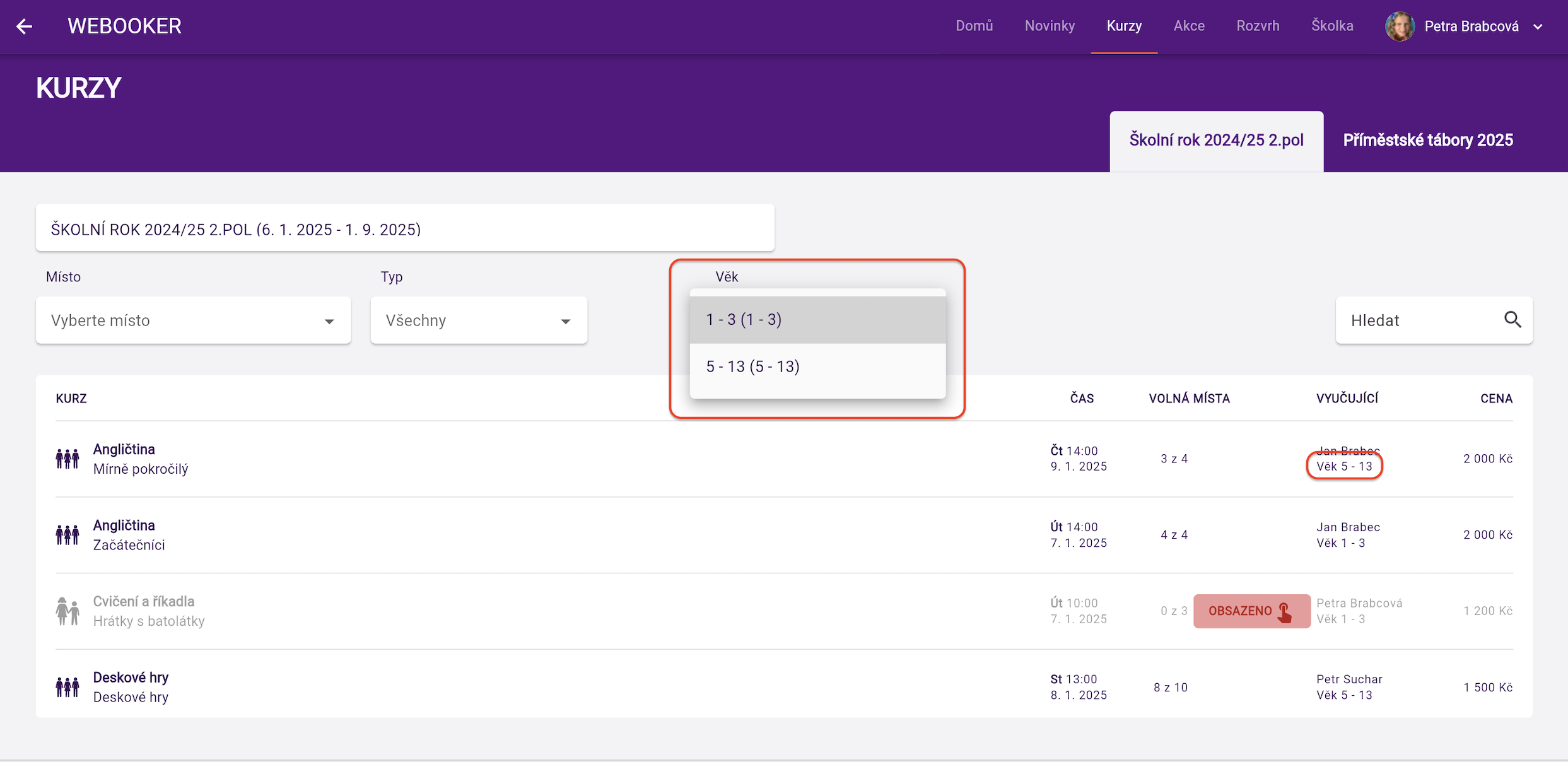Click parent-child icon of Cvičení a říkadla

coord(67,611)
